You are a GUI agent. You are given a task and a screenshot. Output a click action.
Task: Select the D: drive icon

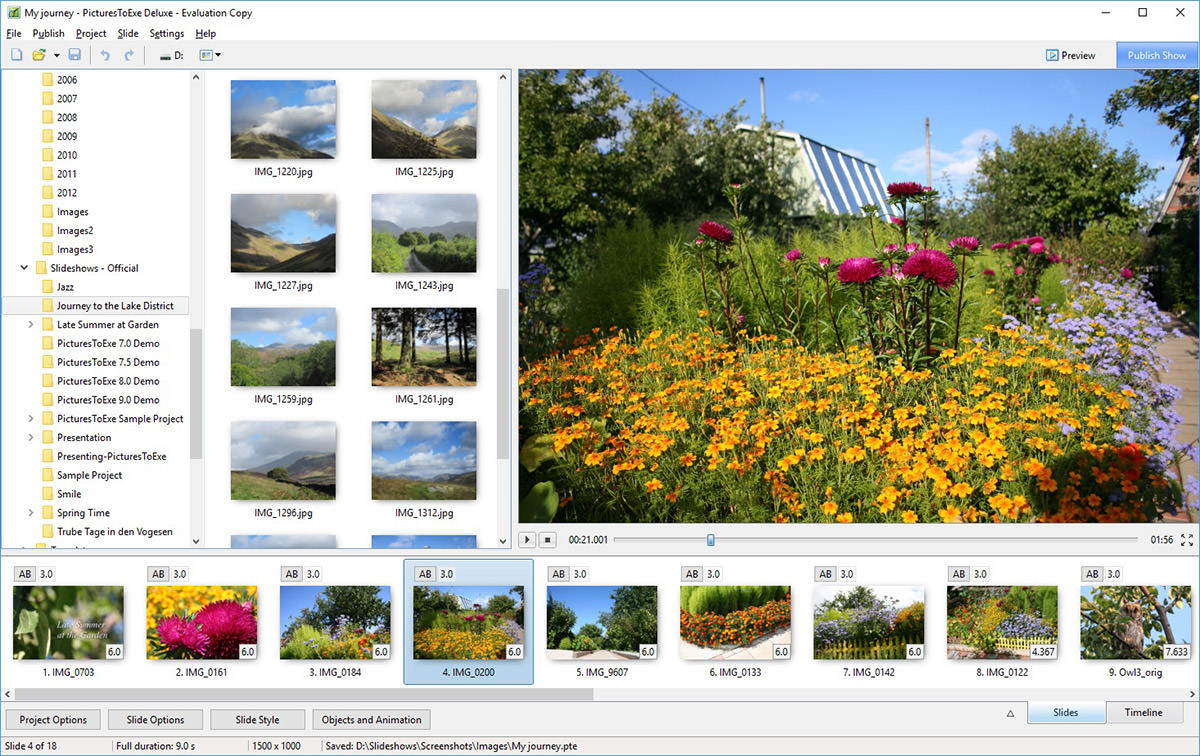click(x=171, y=55)
